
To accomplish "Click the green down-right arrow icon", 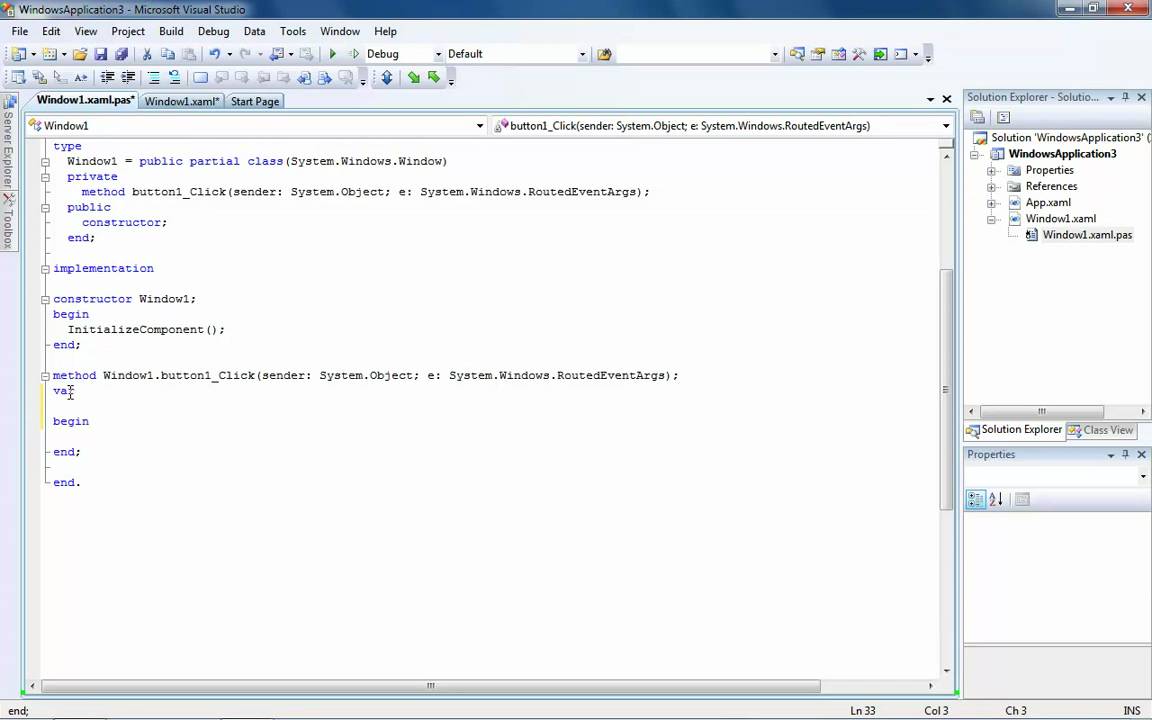I will click(414, 77).
